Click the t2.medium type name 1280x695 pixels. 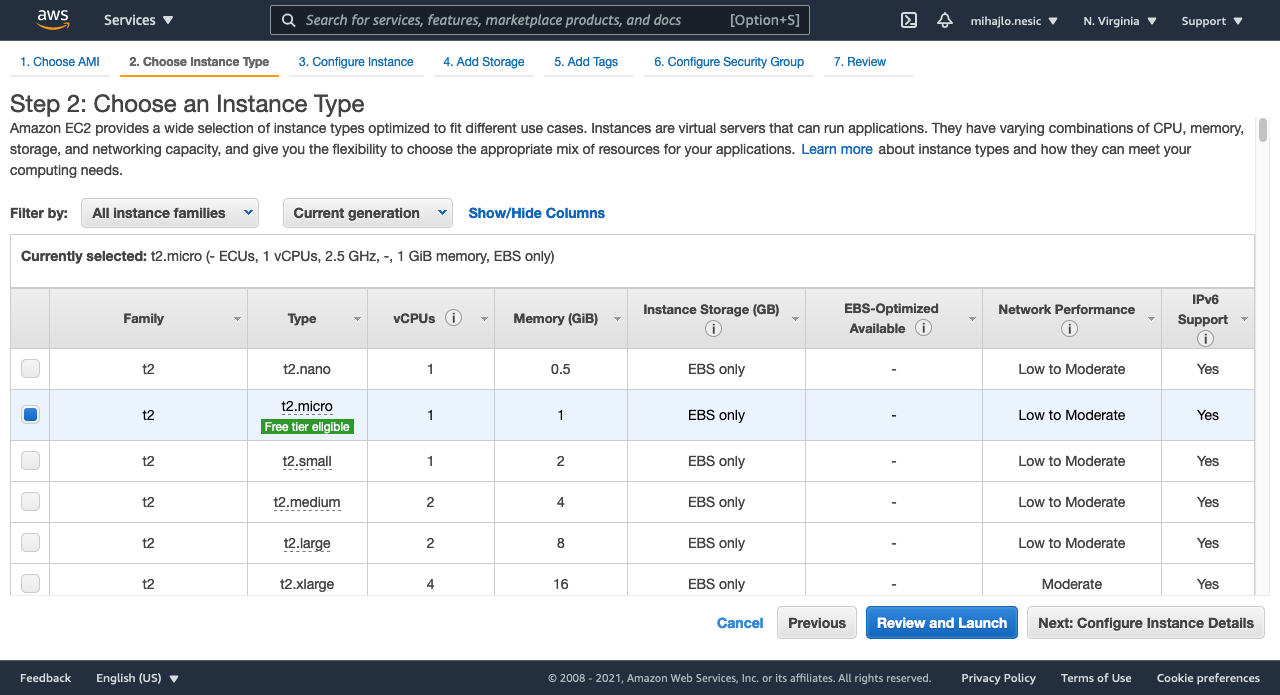(x=307, y=502)
